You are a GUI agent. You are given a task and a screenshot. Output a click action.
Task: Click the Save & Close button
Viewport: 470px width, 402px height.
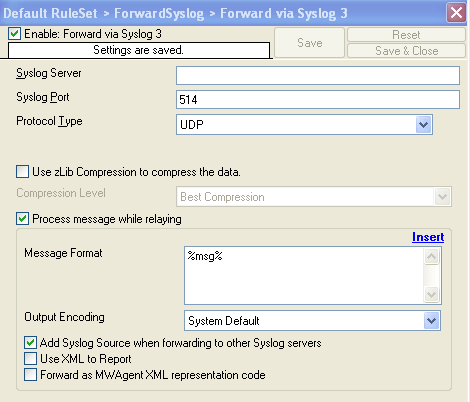[406, 51]
